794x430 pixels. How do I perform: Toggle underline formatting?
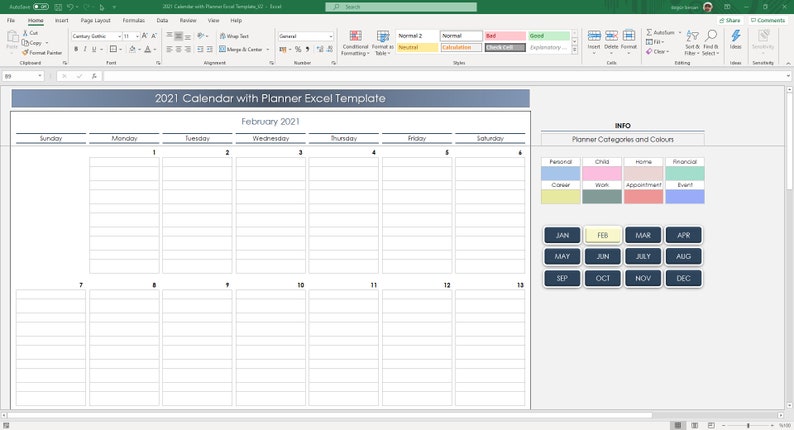pos(94,49)
